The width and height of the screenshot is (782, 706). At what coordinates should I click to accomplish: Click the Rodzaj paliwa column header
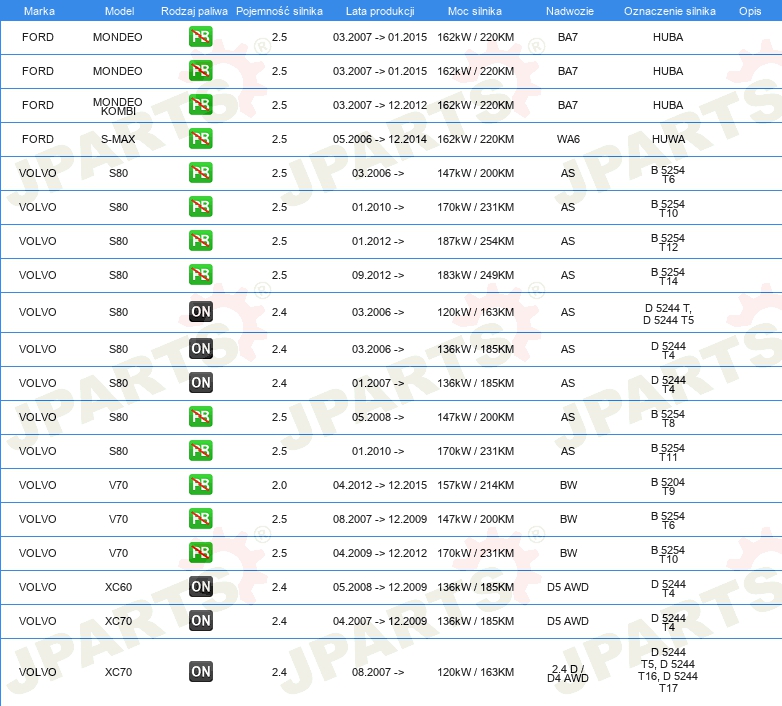(194, 11)
